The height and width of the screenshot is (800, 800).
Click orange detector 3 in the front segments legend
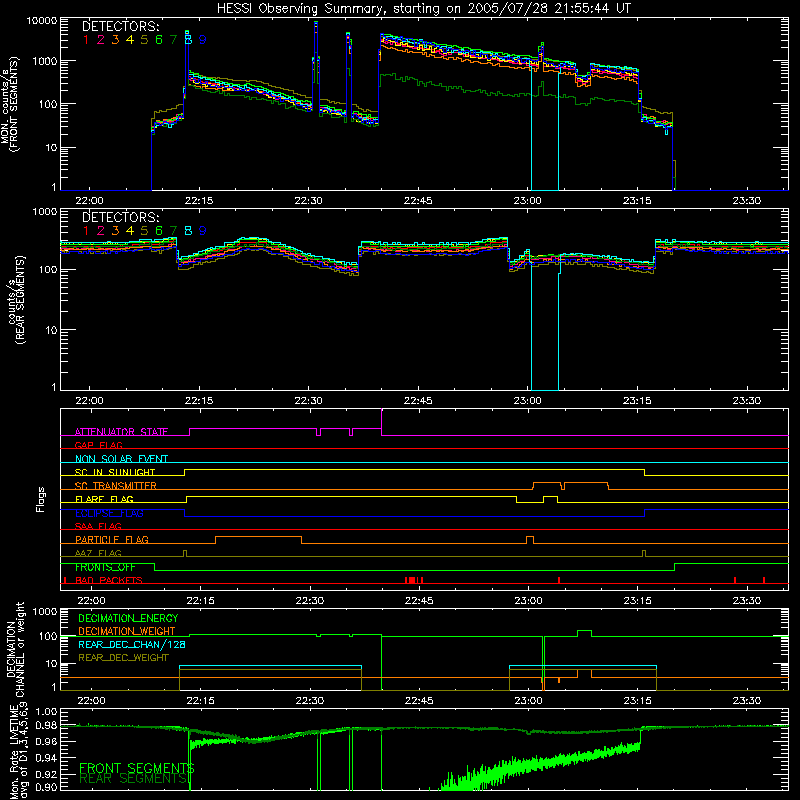(115, 40)
